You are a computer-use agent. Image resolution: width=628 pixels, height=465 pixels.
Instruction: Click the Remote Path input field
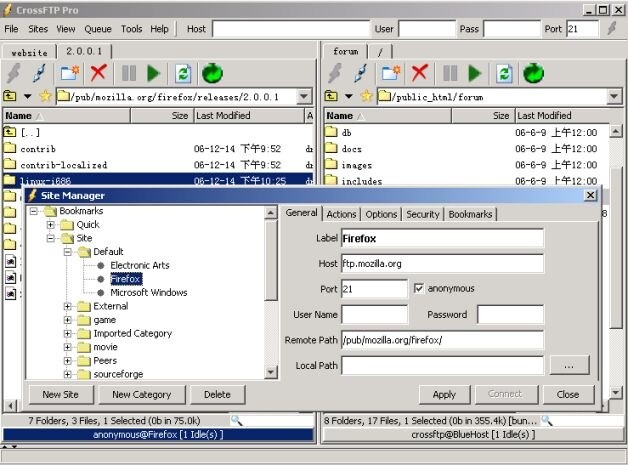pyautogui.click(x=442, y=340)
